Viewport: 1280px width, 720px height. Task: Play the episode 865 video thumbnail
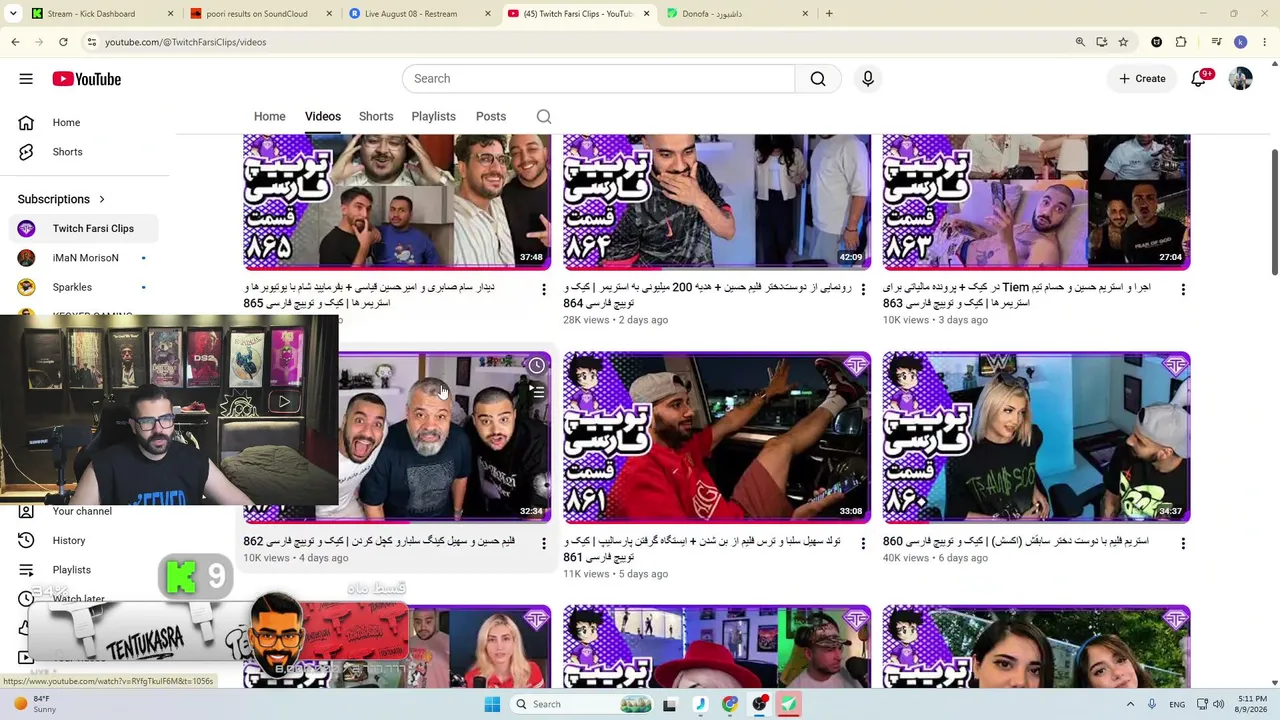click(397, 202)
